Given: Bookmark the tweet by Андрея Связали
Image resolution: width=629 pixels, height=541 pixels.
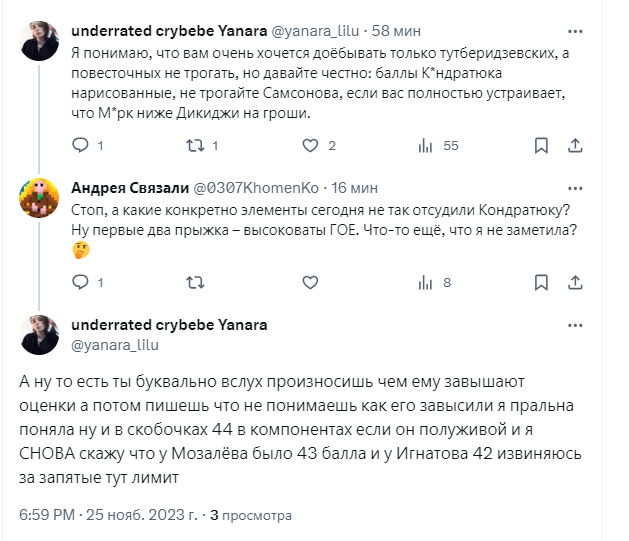Looking at the screenshot, I should click(x=541, y=283).
